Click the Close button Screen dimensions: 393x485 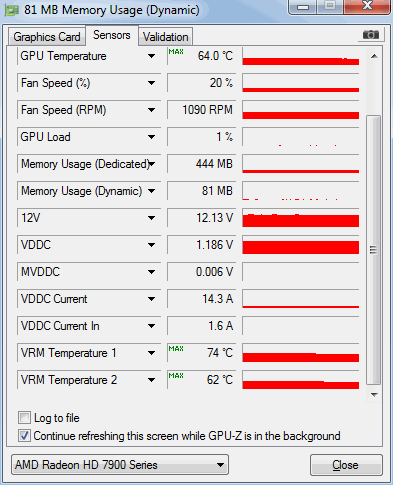(x=346, y=465)
